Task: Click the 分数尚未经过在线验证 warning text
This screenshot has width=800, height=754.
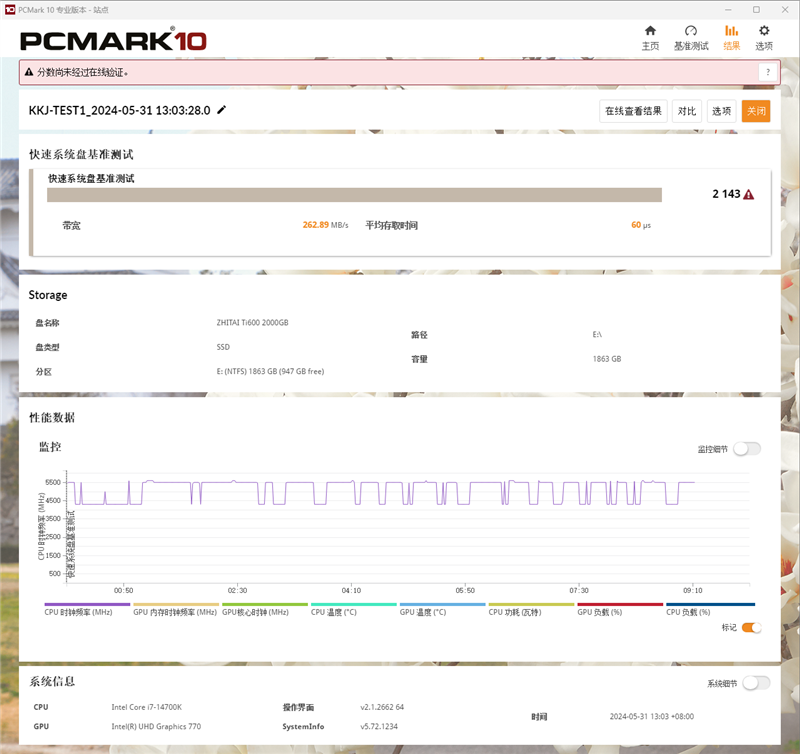Action: (x=83, y=72)
